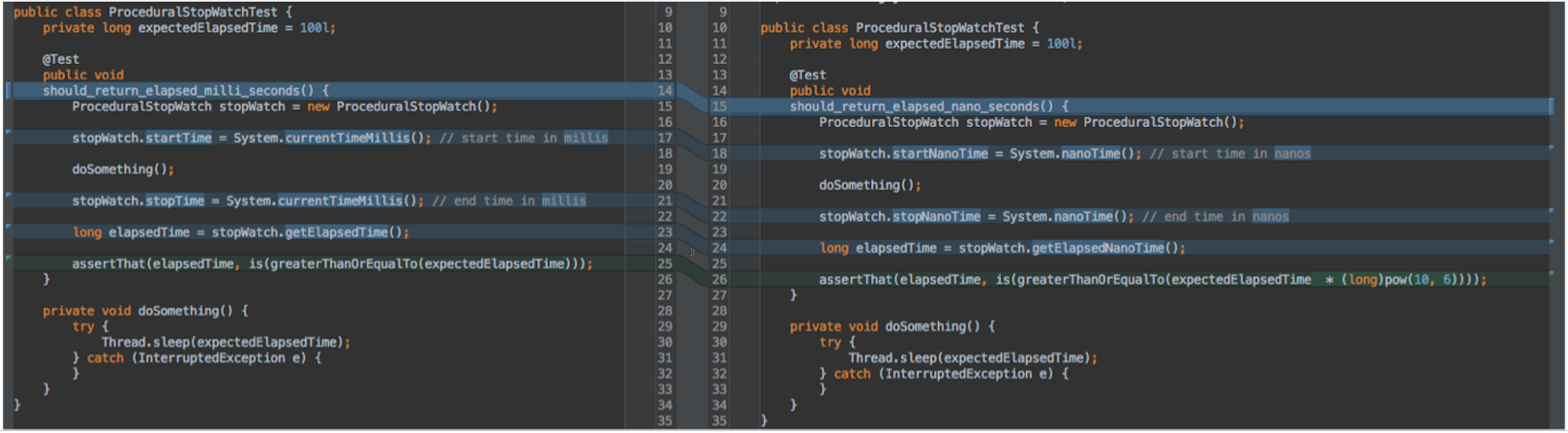
Task: Click 'InterruptedException' in the right pane
Action: [958, 374]
